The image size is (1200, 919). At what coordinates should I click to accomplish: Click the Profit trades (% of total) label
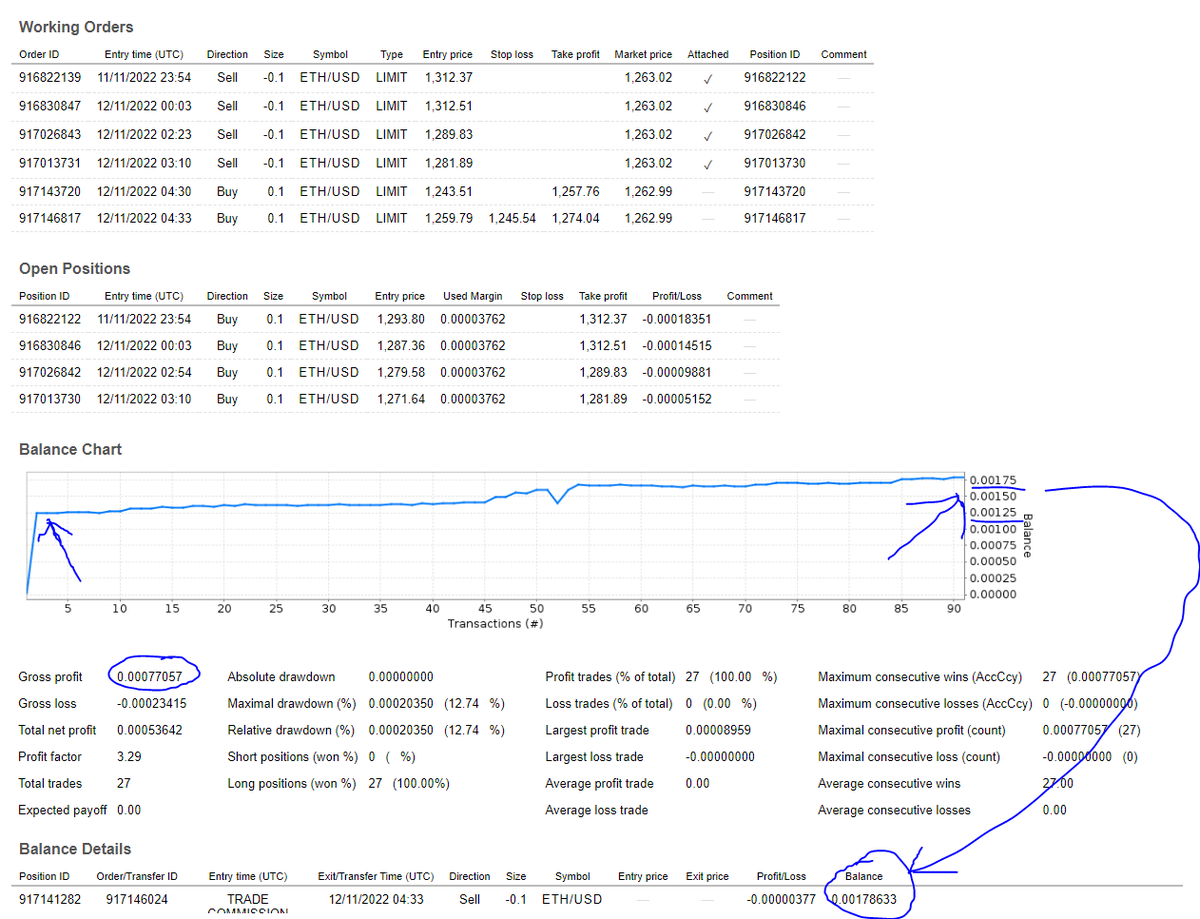(x=610, y=677)
